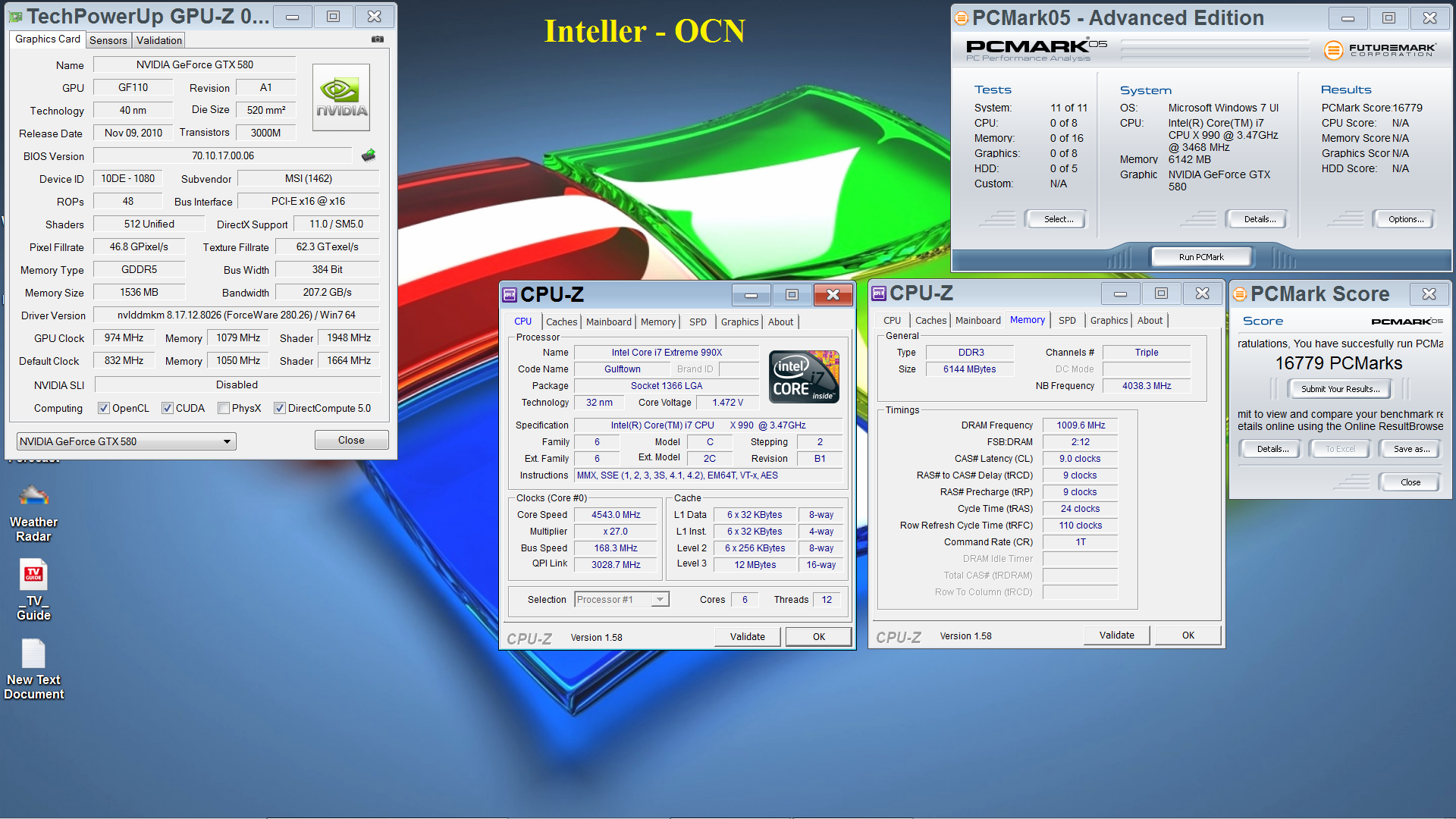Toggle the DirectCompute 5.0 checkbox
Viewport: 1456px width, 819px height.
[280, 408]
